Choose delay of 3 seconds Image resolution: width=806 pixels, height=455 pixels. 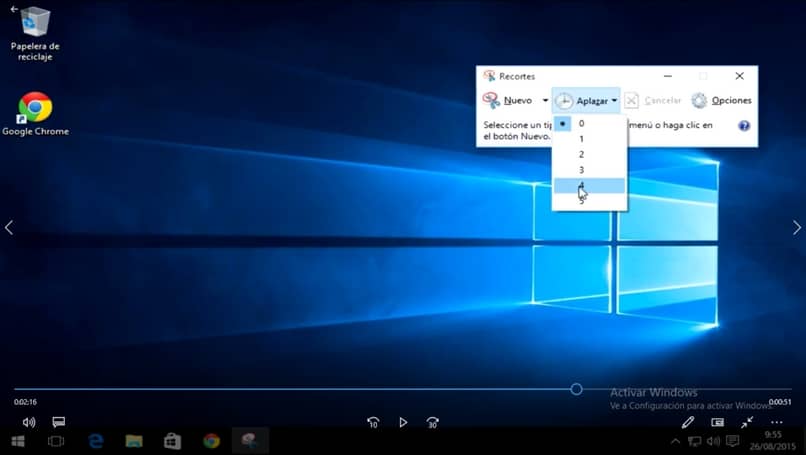click(x=590, y=170)
